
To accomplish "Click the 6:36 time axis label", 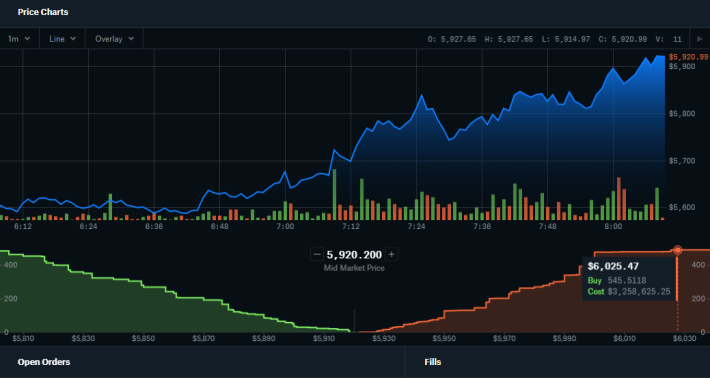I will point(154,226).
